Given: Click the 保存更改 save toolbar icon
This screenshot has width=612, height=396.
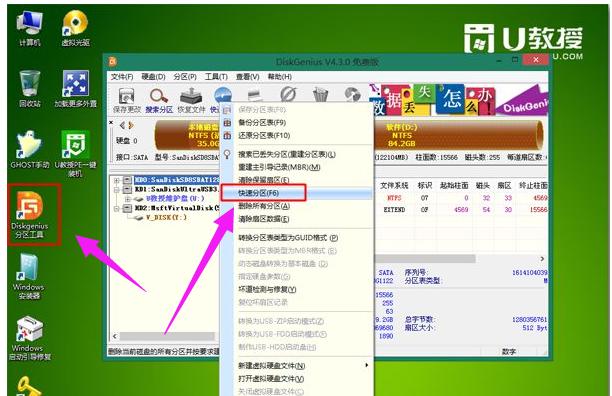Looking at the screenshot, I should tap(126, 100).
